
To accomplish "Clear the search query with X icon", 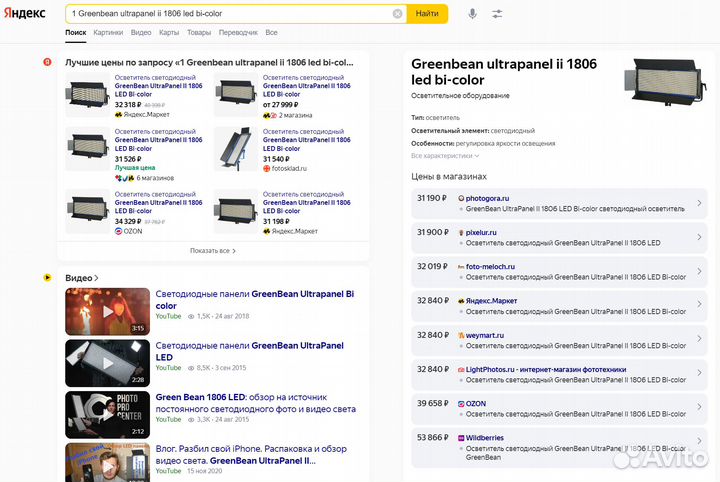I will 397,14.
